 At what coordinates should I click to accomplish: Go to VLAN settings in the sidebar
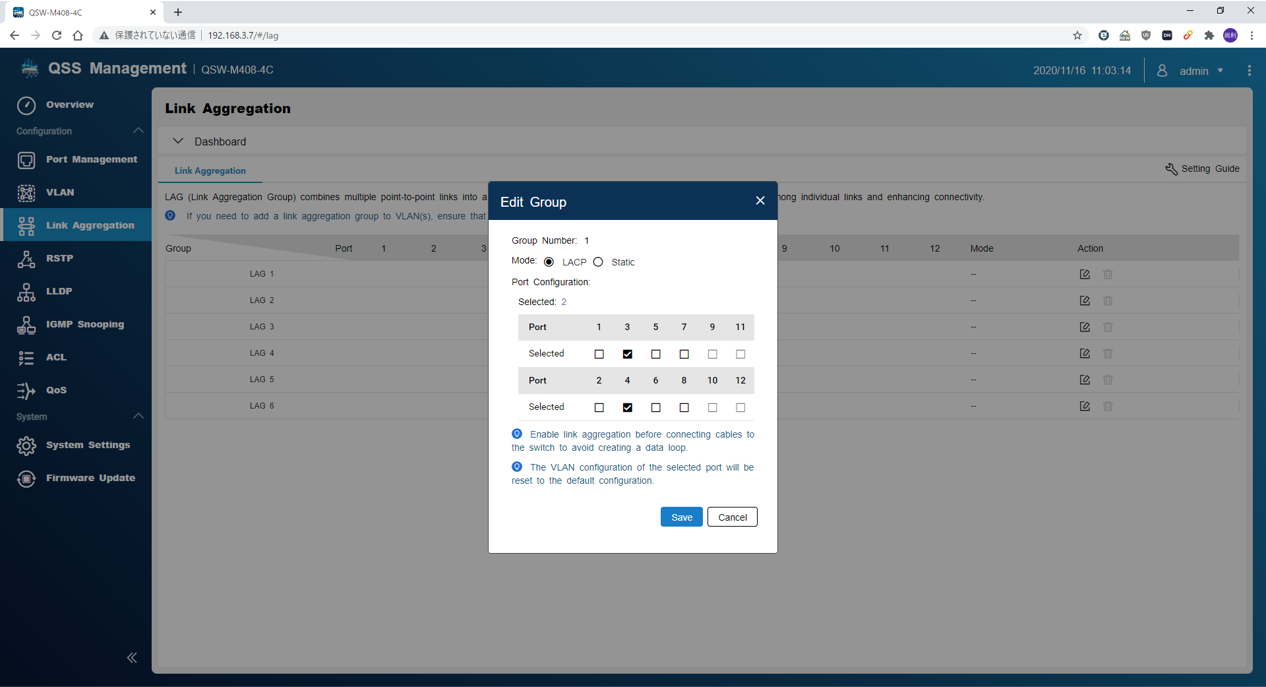60,192
